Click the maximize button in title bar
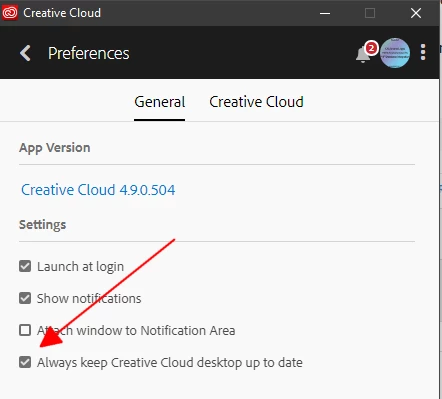 370,13
